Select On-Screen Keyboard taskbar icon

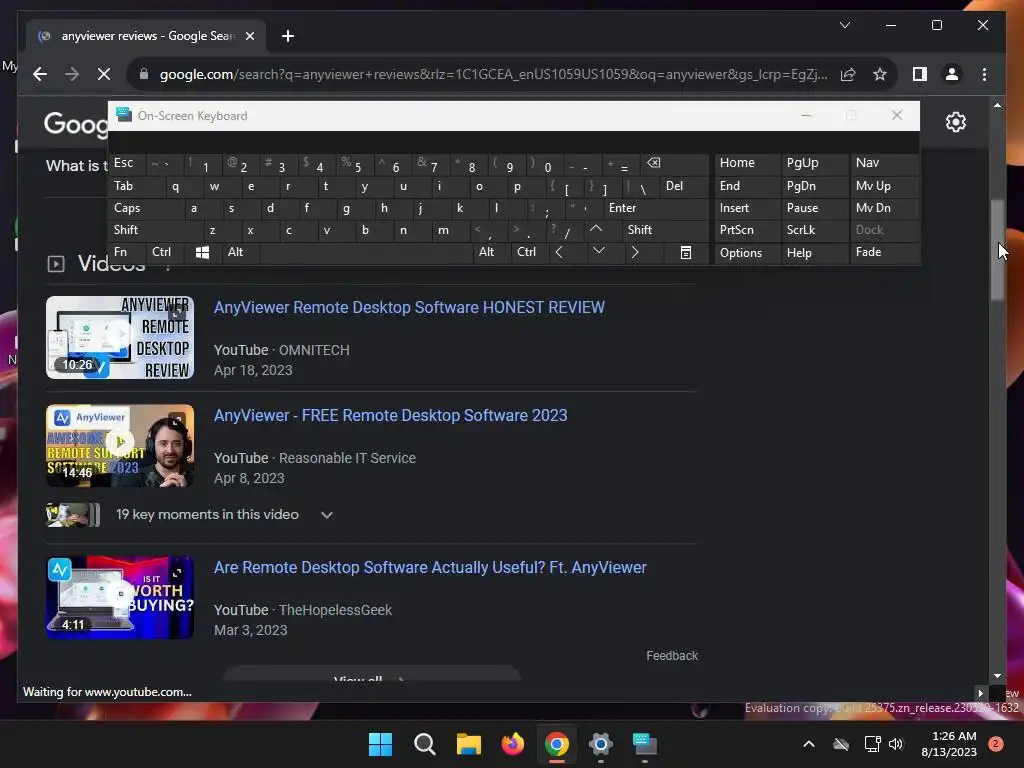(x=645, y=744)
